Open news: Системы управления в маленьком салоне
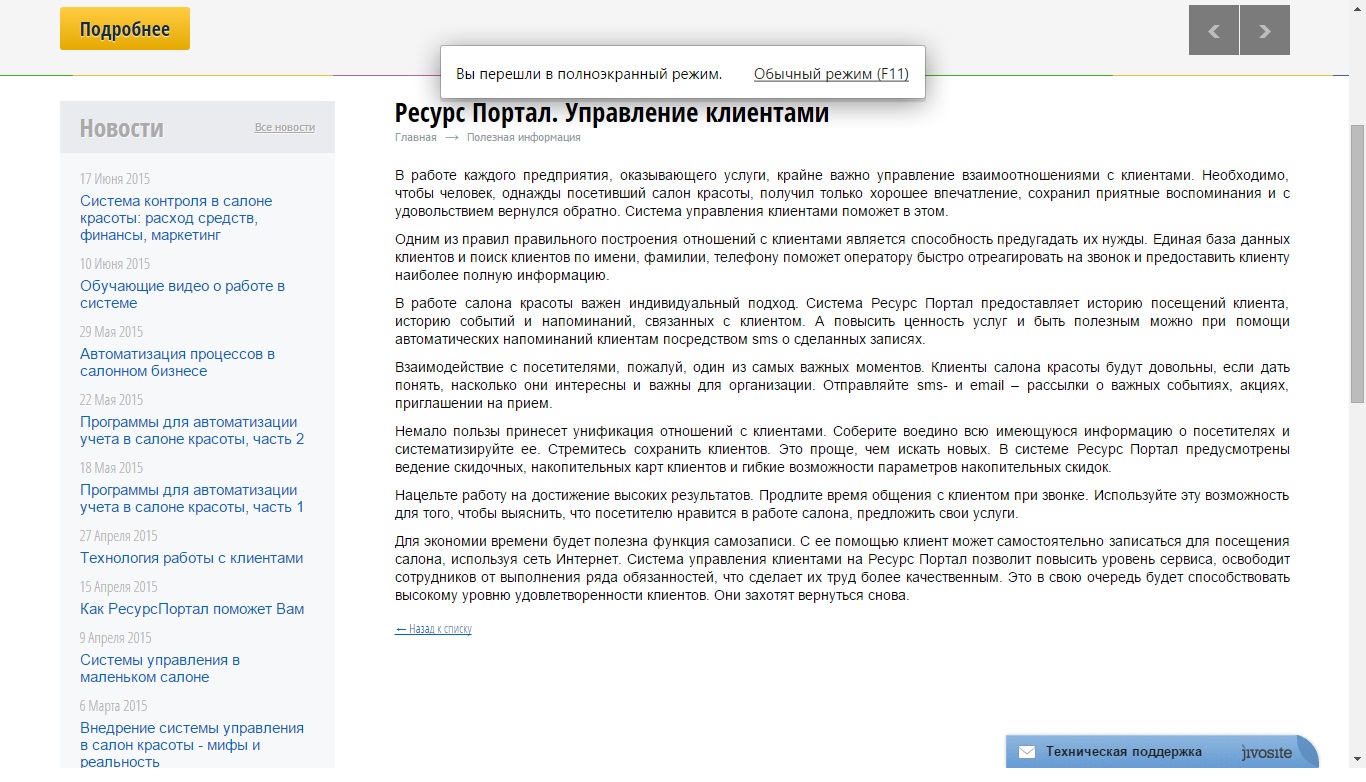The image size is (1366, 782). [160, 668]
